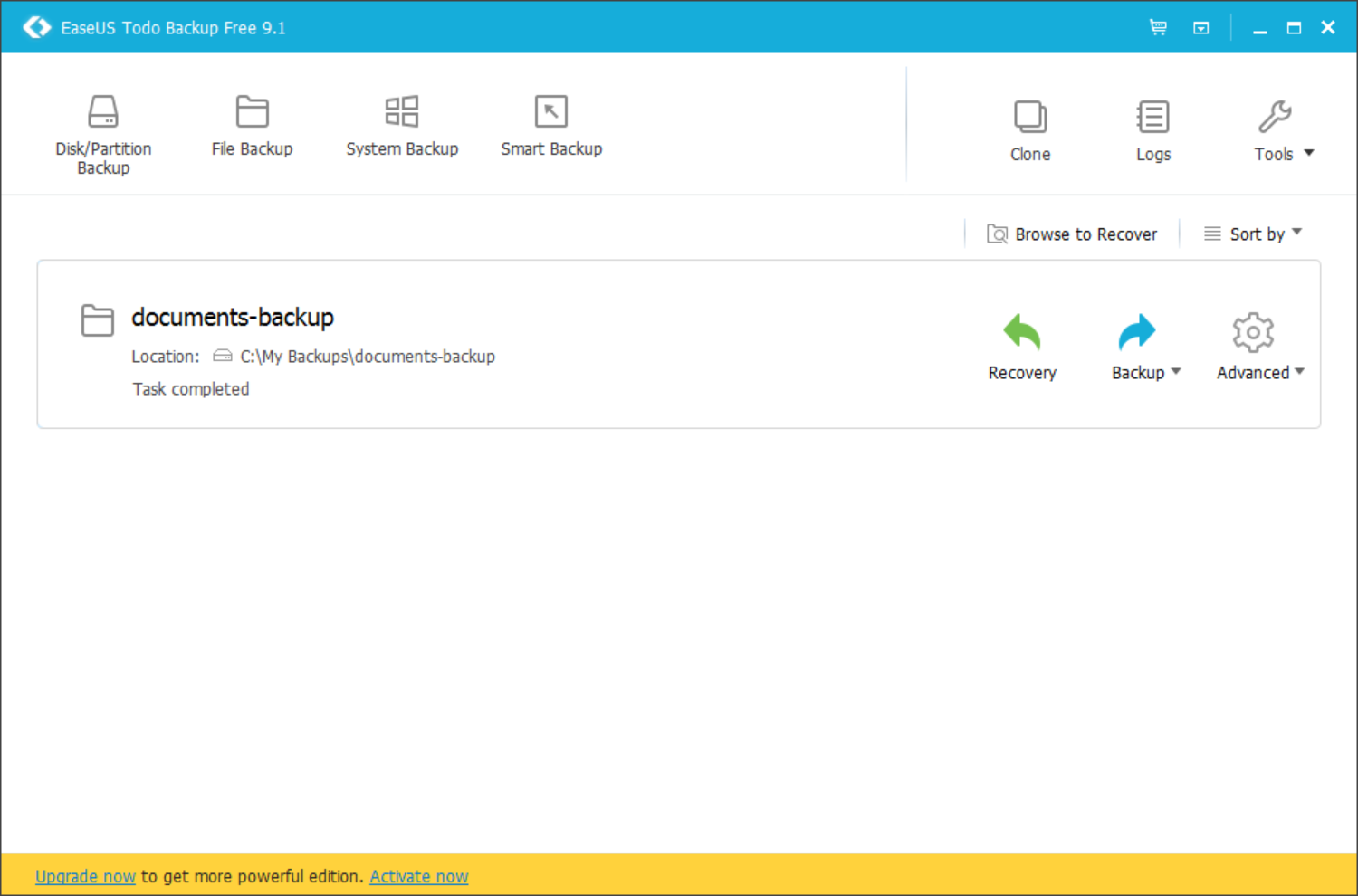Click the EaseUS logo icon
The width and height of the screenshot is (1358, 896).
coord(37,27)
